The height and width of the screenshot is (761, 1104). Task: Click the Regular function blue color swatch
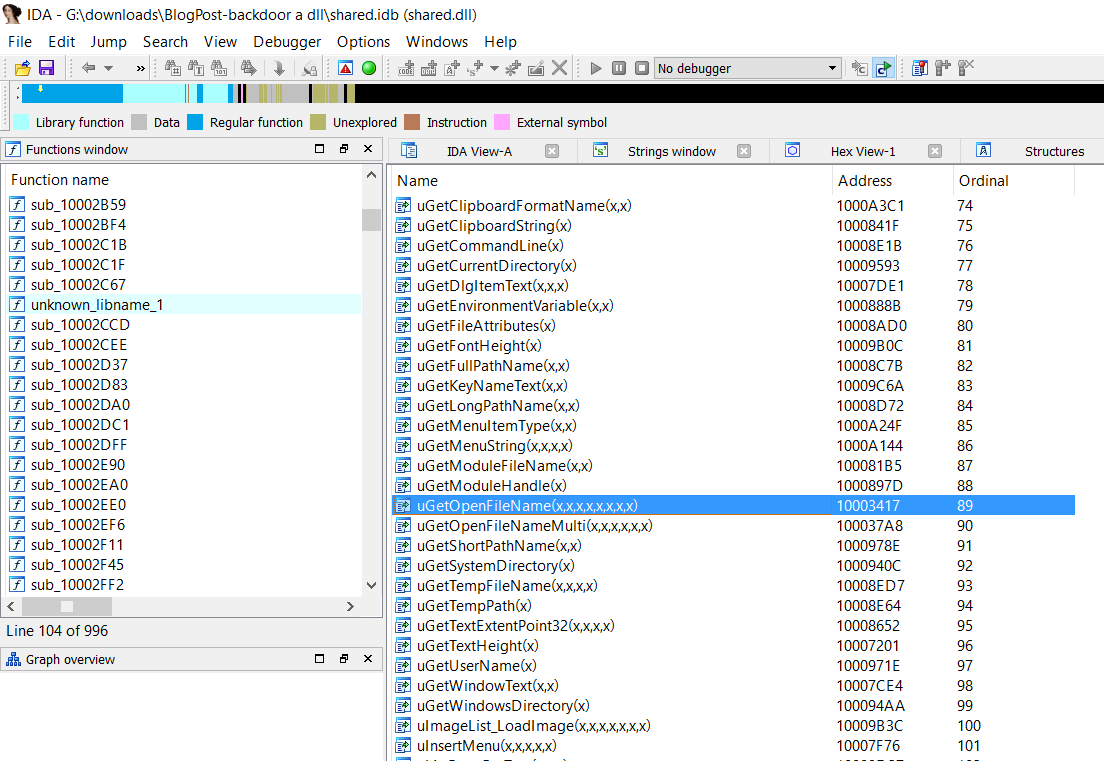[195, 122]
